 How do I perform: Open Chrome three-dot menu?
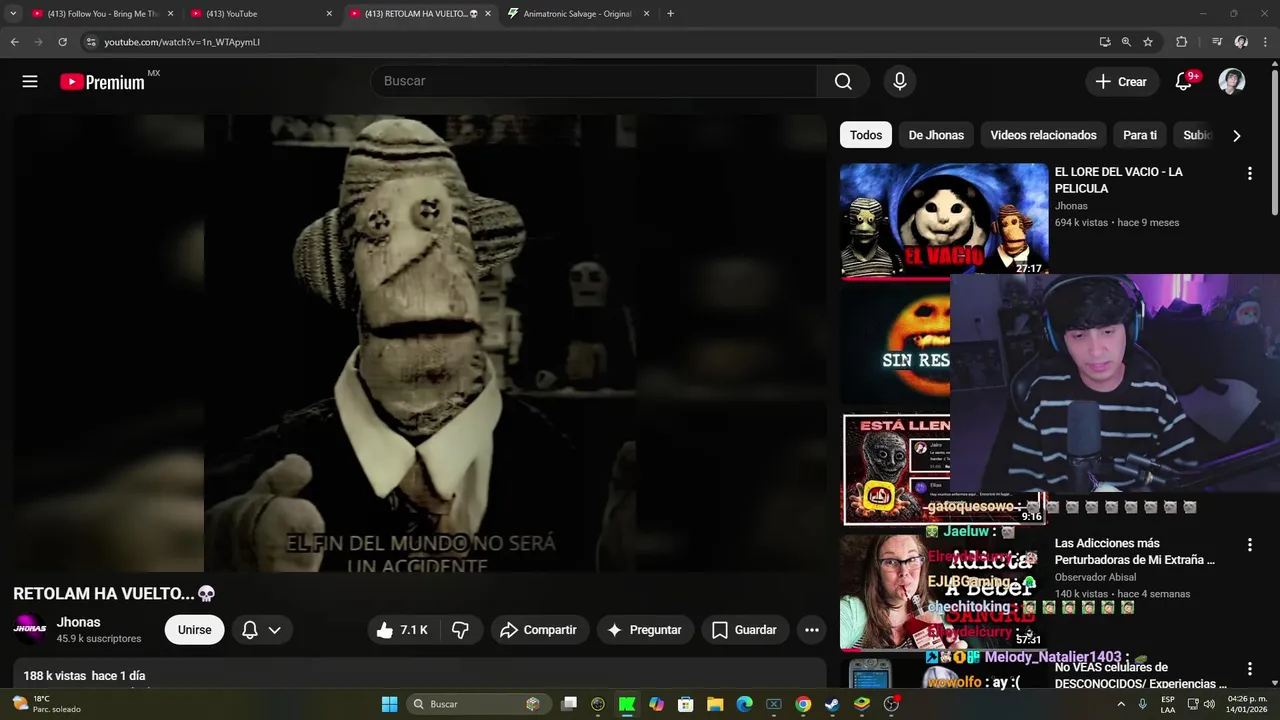[x=1266, y=42]
